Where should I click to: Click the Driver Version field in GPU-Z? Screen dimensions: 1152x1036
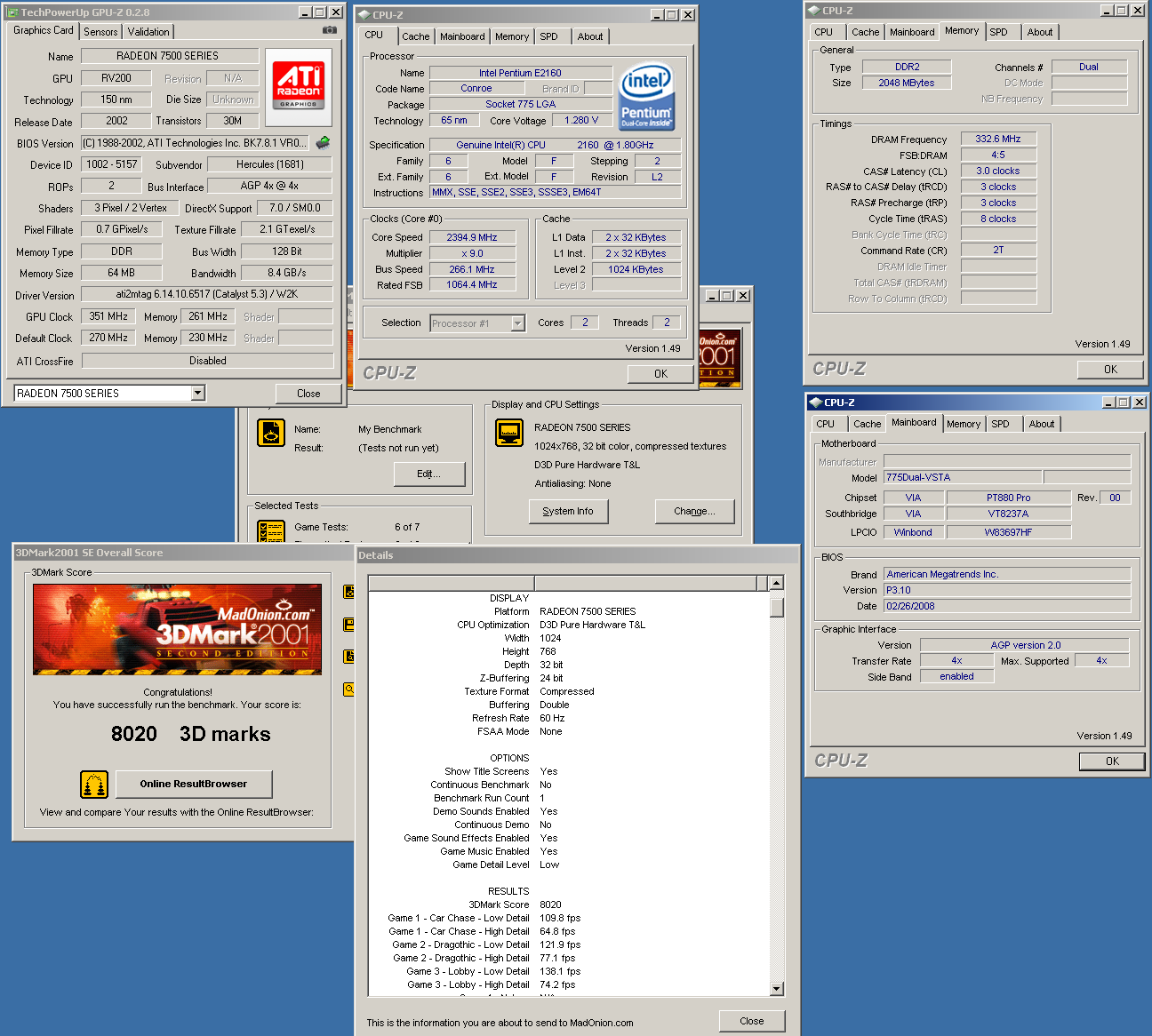(x=207, y=294)
